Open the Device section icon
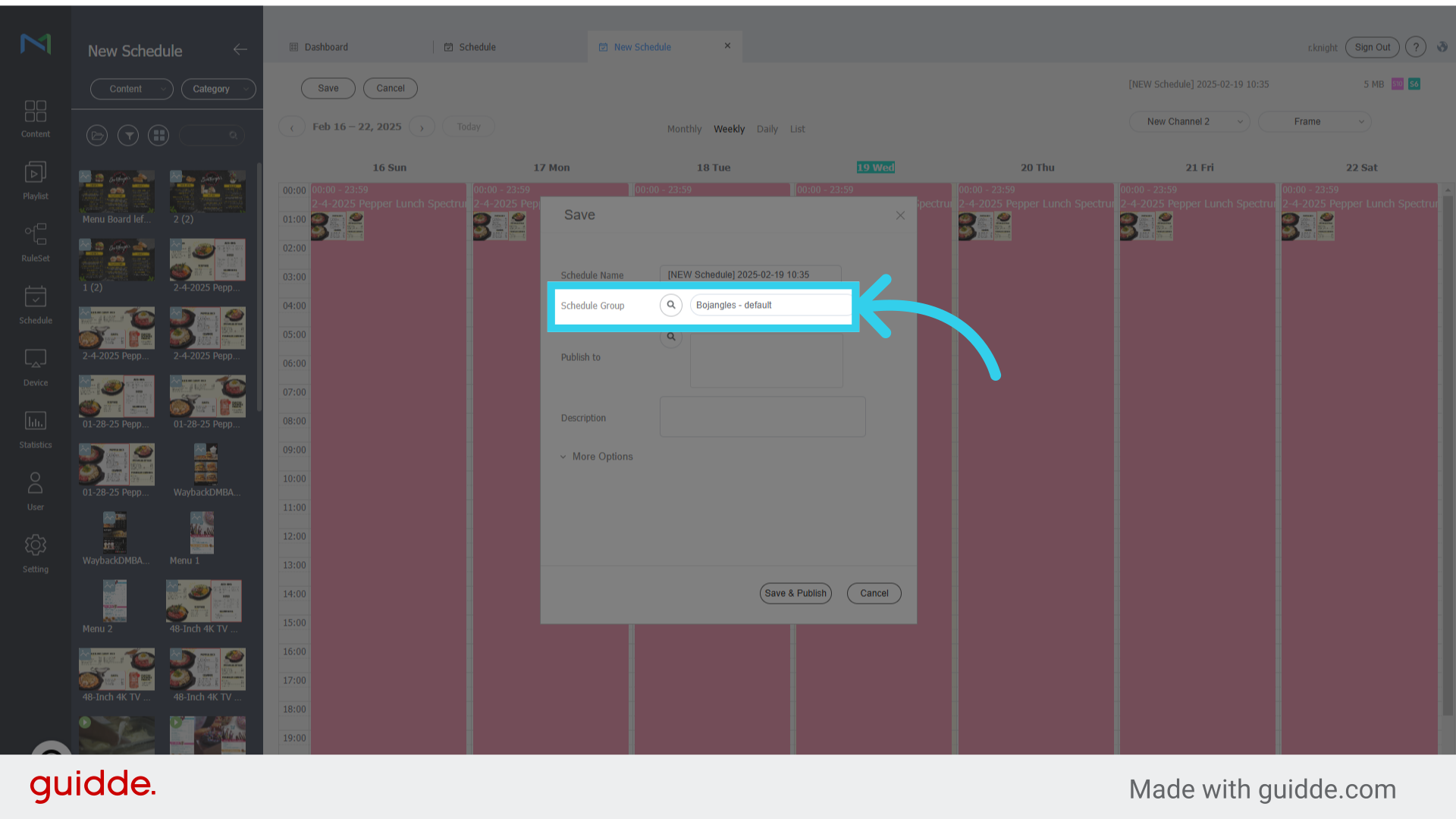 click(x=35, y=368)
